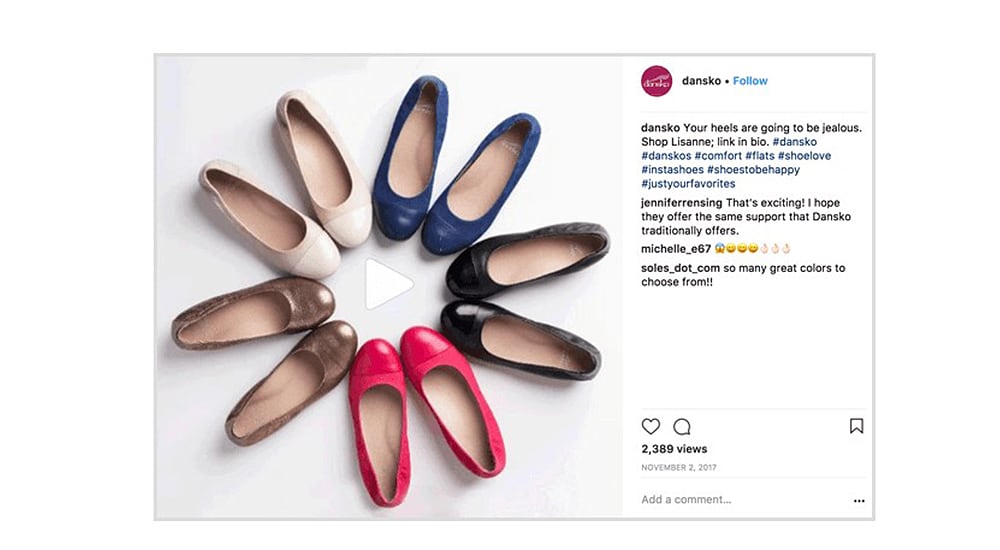The width and height of the screenshot is (1000, 550).
Task: Play the shoe video
Action: point(387,284)
